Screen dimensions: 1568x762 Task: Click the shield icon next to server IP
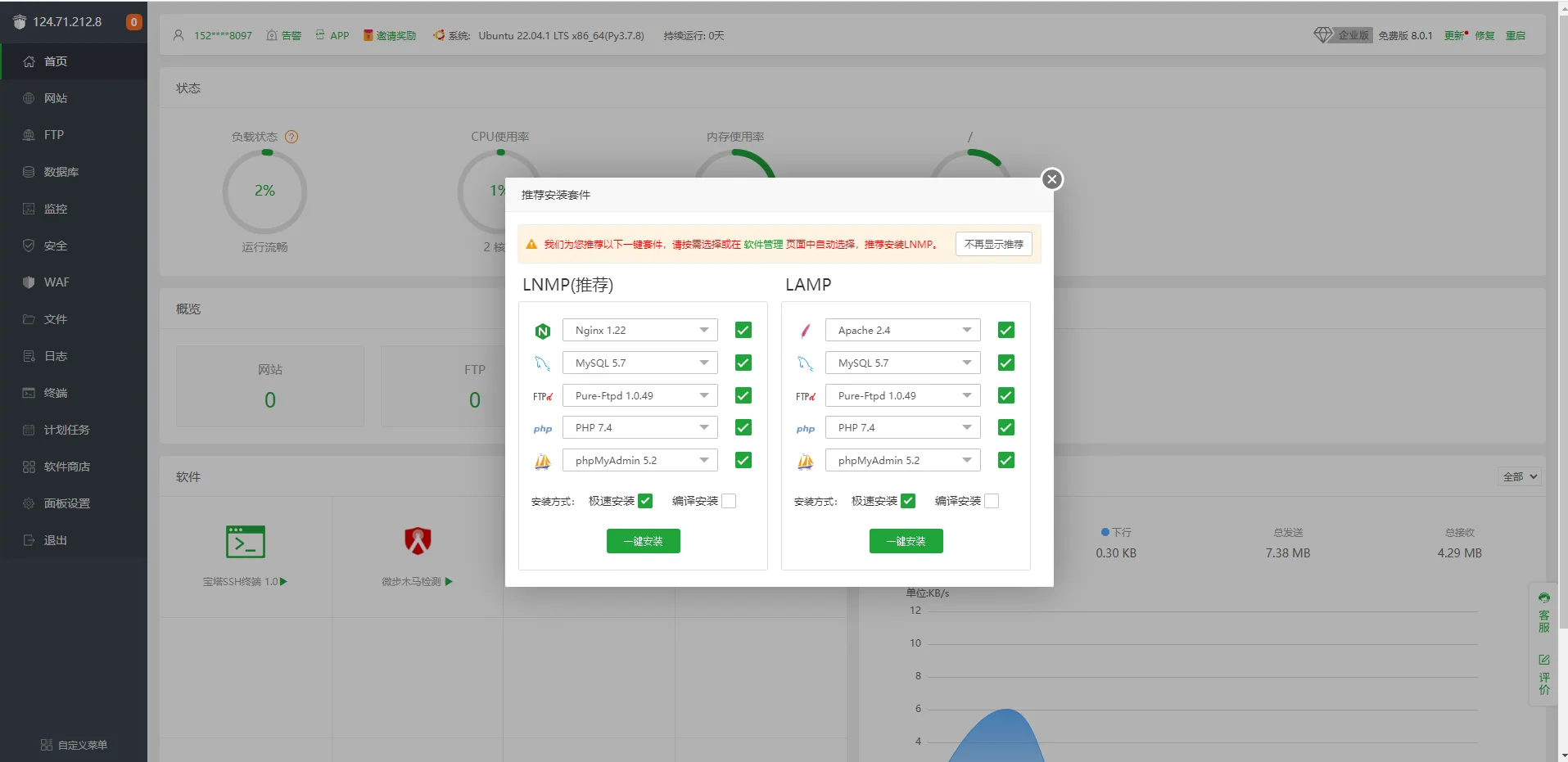[x=20, y=22]
